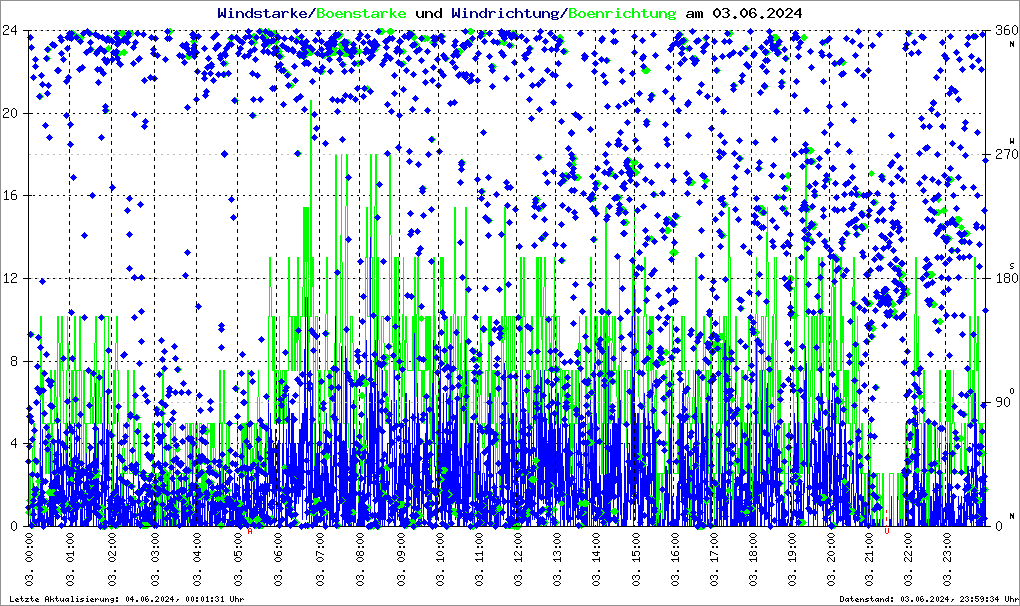Click the 12 label on the wind speed axis
Screen dimensions: 1020x606
(x=9, y=278)
